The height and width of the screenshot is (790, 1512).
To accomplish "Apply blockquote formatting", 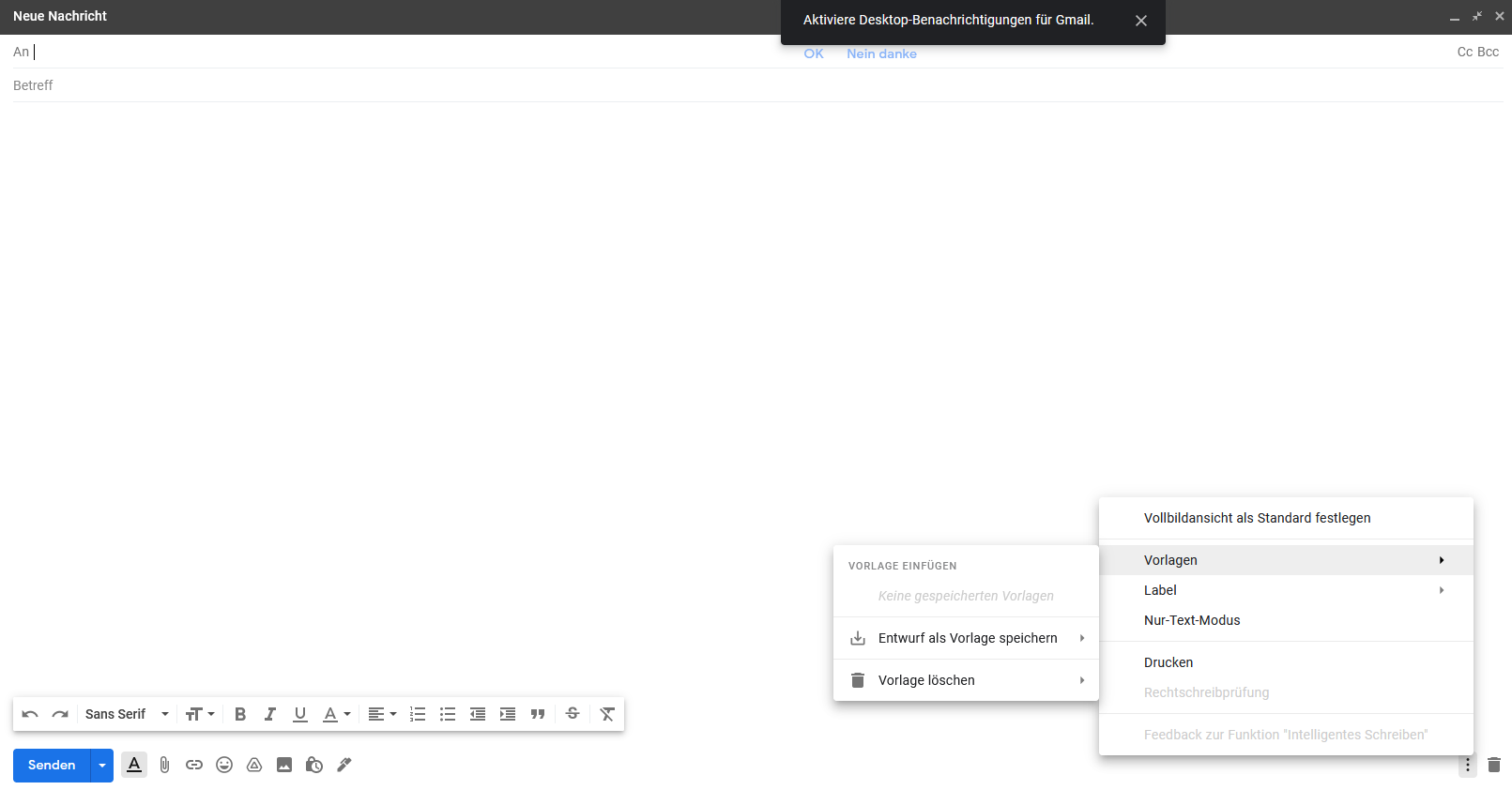I will pyautogui.click(x=538, y=714).
